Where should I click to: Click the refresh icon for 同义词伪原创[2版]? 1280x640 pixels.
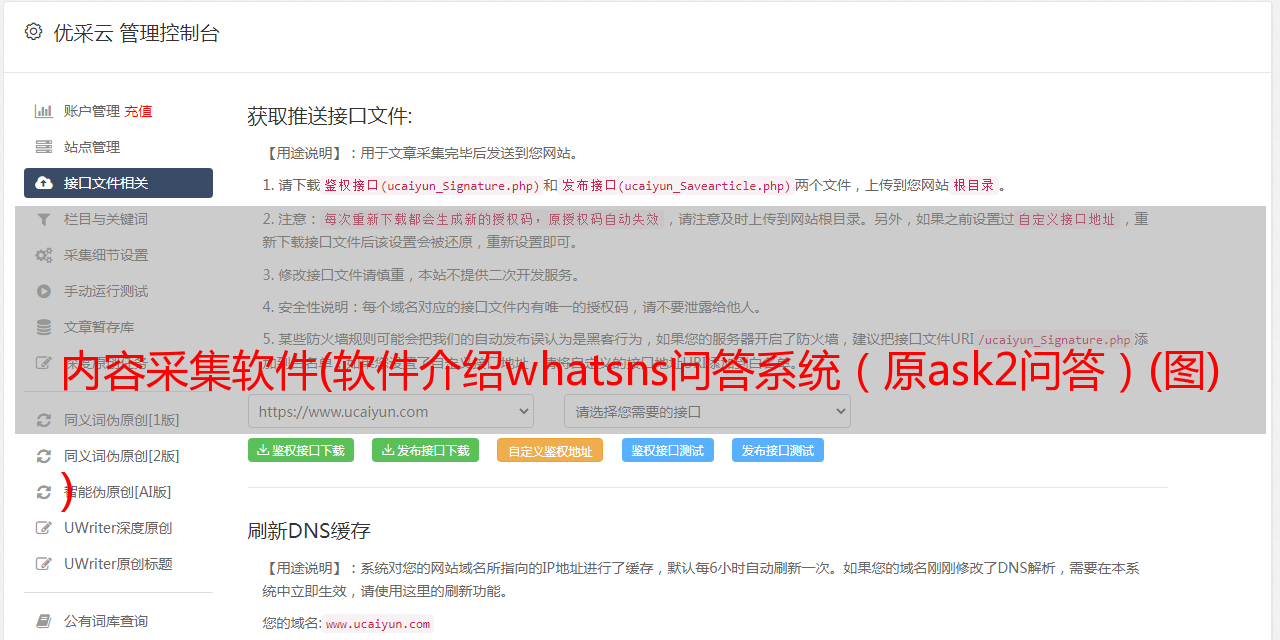point(44,456)
